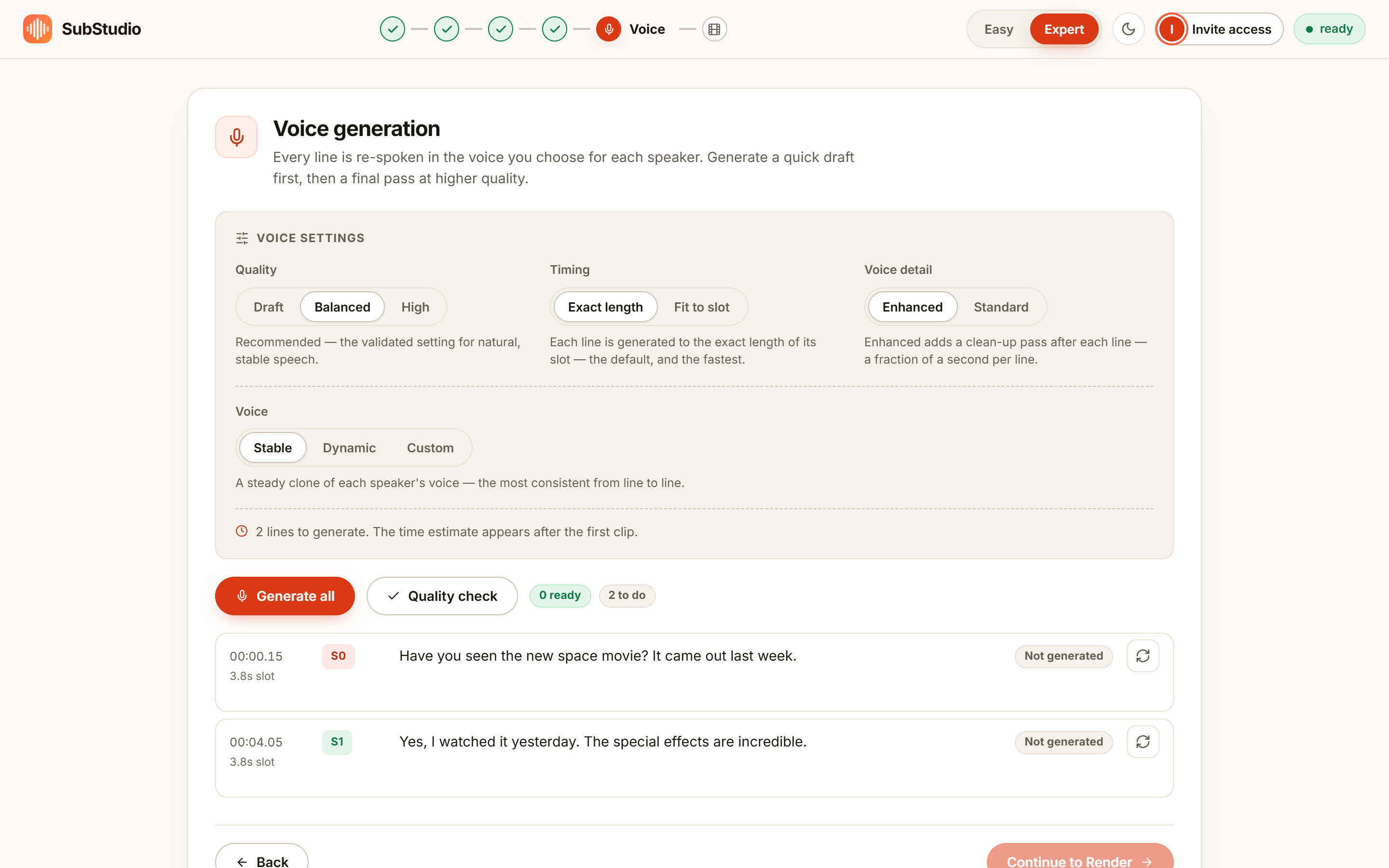Click the Invite access avatar badge
This screenshot has height=868, width=1389.
tap(1171, 29)
